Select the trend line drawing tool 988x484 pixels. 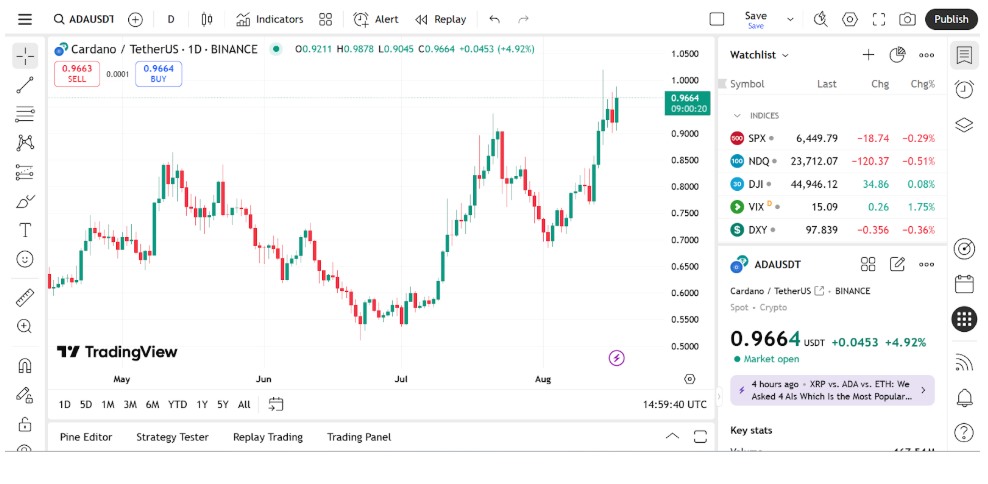point(25,85)
